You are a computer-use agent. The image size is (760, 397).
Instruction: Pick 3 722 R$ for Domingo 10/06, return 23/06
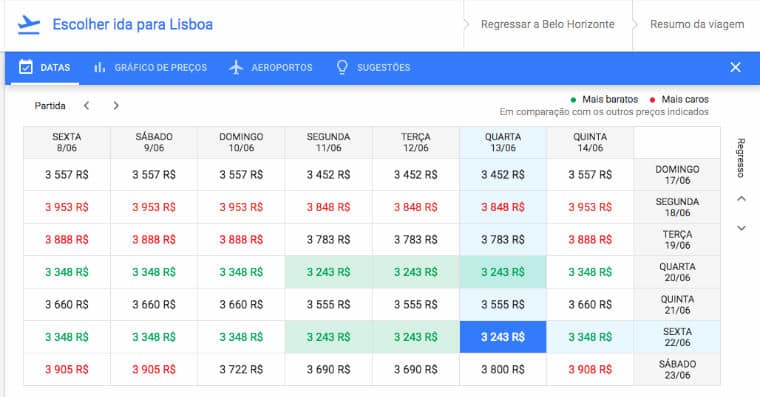pos(241,369)
